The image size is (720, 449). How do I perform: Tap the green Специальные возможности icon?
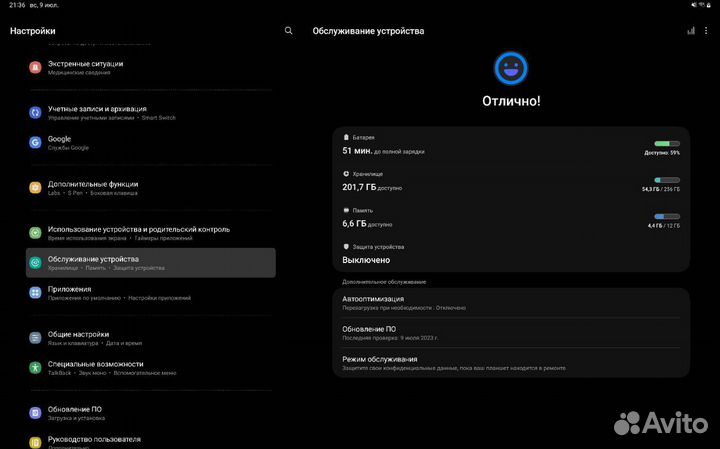35,368
